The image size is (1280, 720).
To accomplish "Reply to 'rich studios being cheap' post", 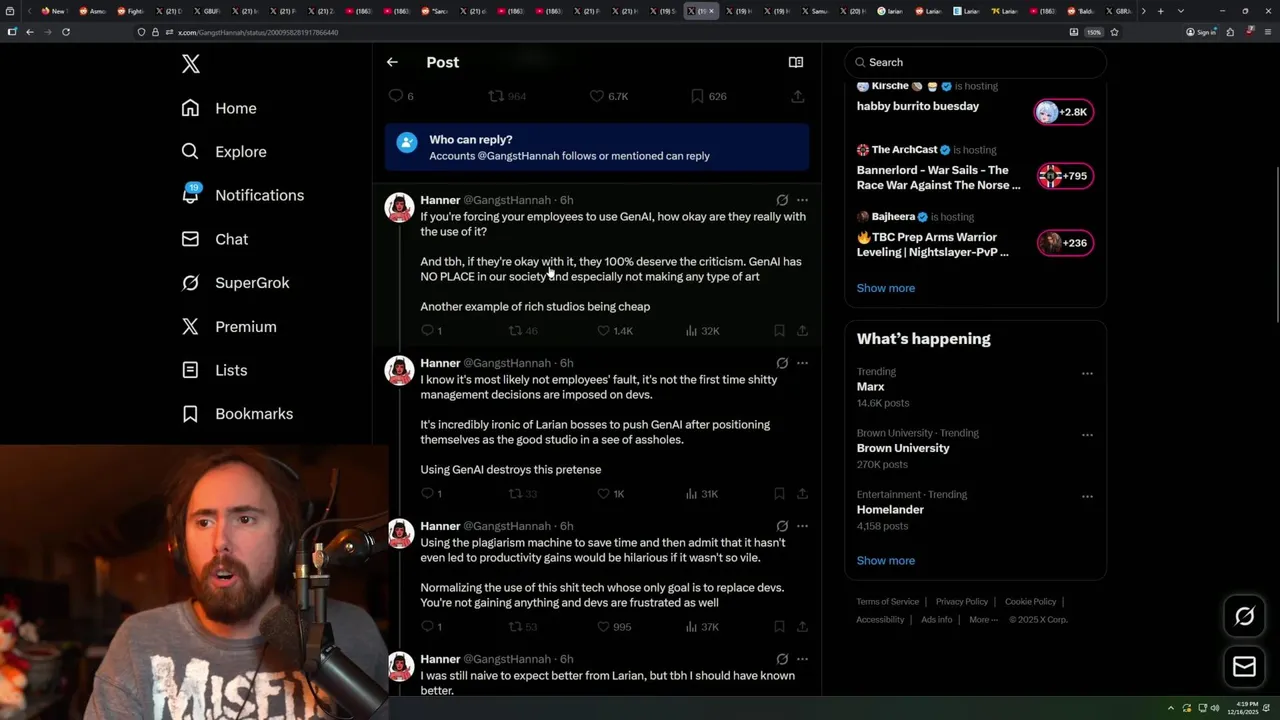I will 431,331.
